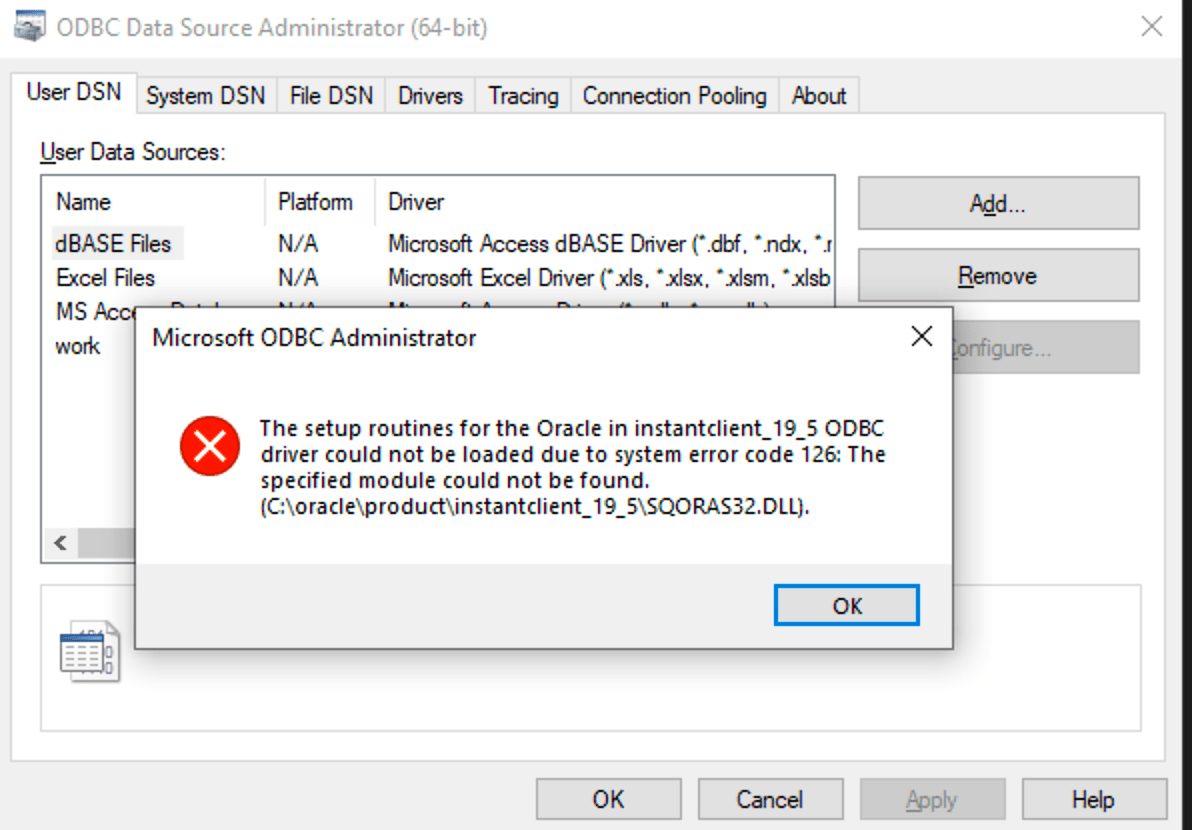Open the File DSN tab

coord(331,96)
